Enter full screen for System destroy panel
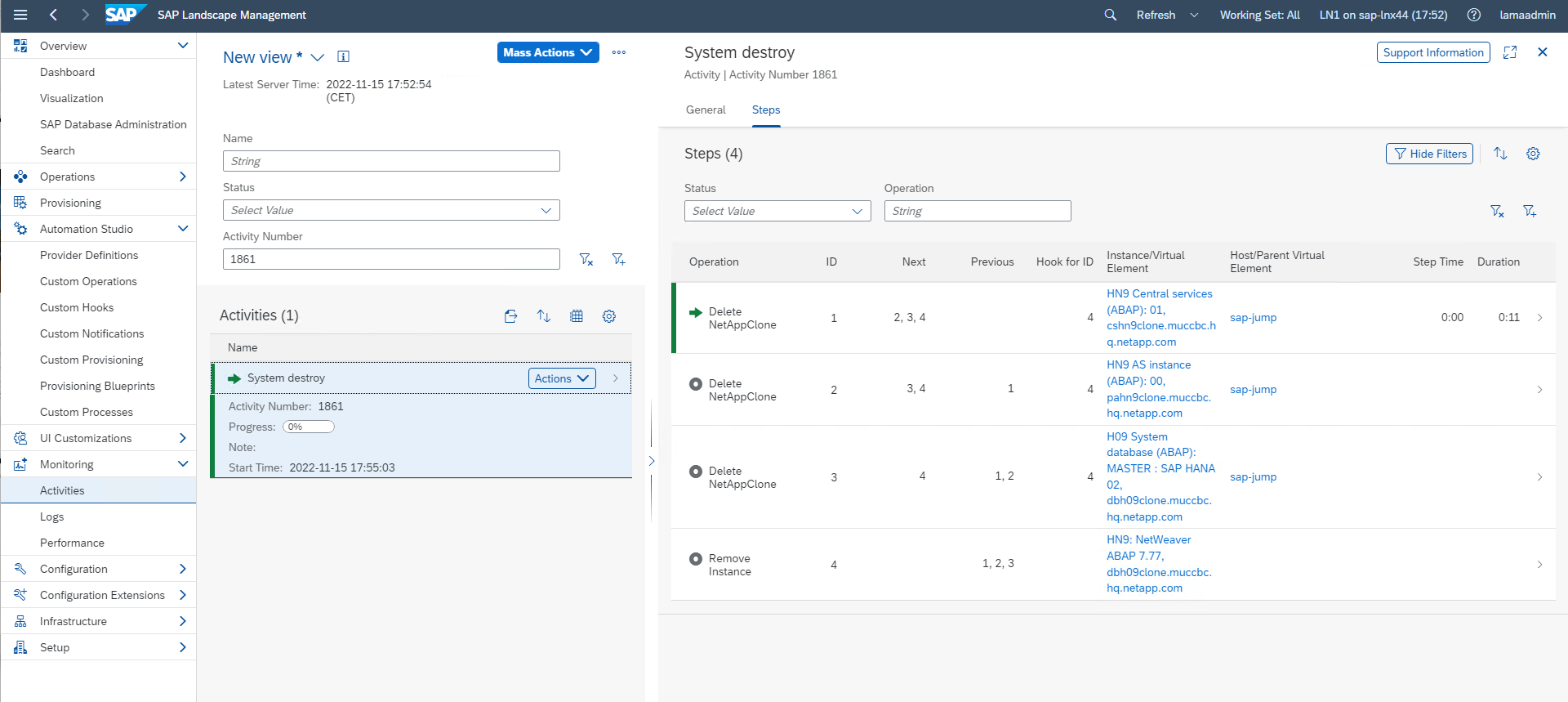 (x=1510, y=52)
